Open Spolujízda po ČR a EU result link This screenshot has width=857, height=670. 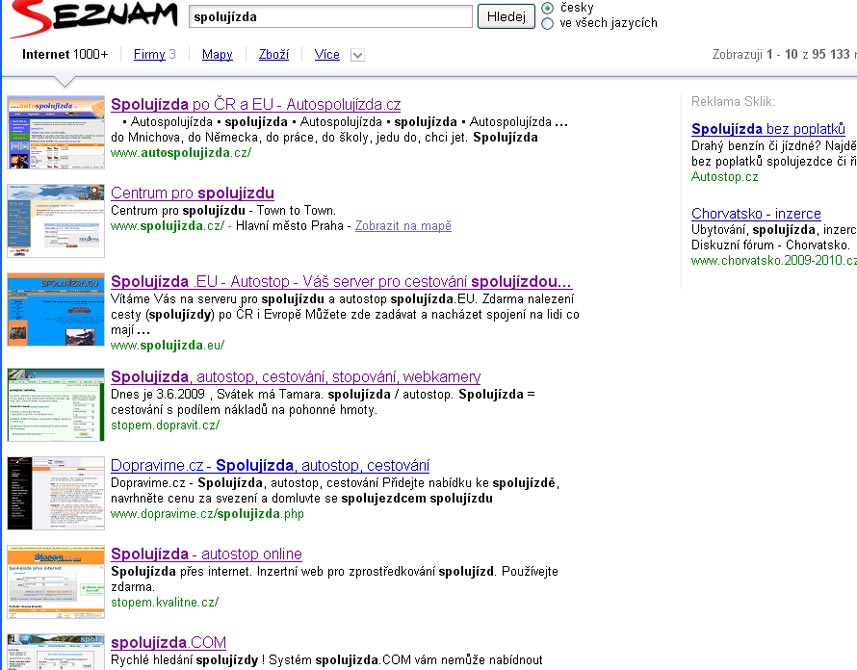click(255, 104)
